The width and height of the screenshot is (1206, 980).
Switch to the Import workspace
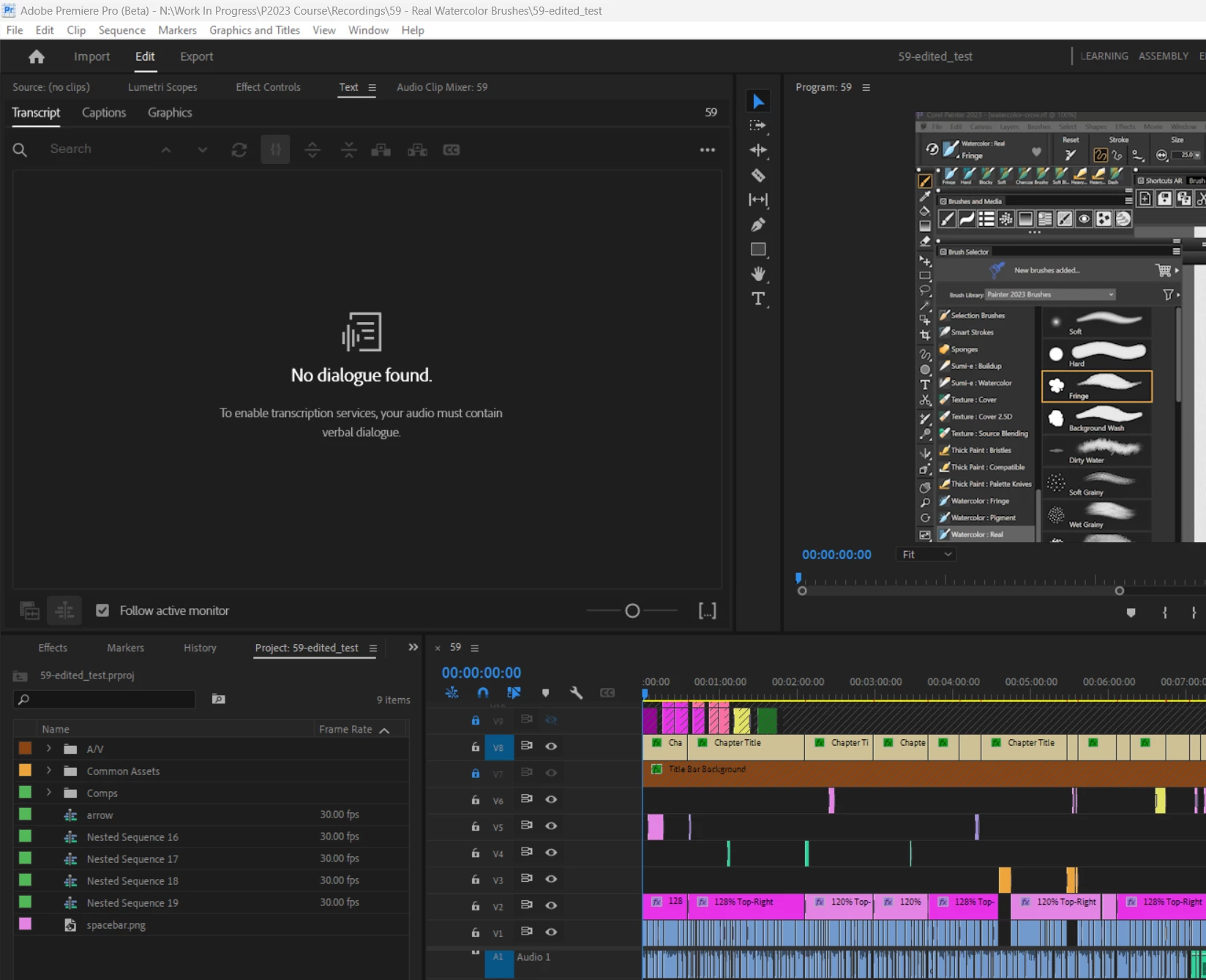coord(91,56)
